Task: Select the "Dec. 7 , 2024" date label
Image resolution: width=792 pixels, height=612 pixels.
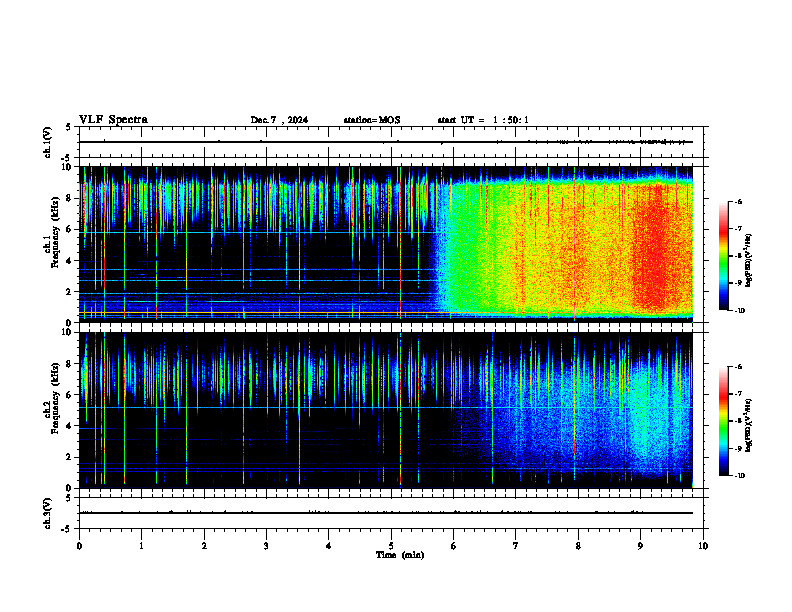Action: coord(279,120)
